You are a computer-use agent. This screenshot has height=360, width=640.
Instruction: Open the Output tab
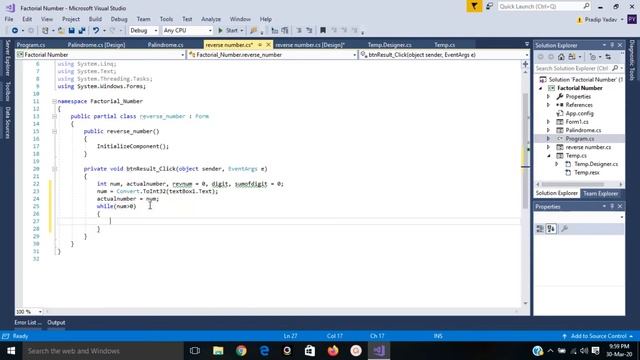coord(56,322)
